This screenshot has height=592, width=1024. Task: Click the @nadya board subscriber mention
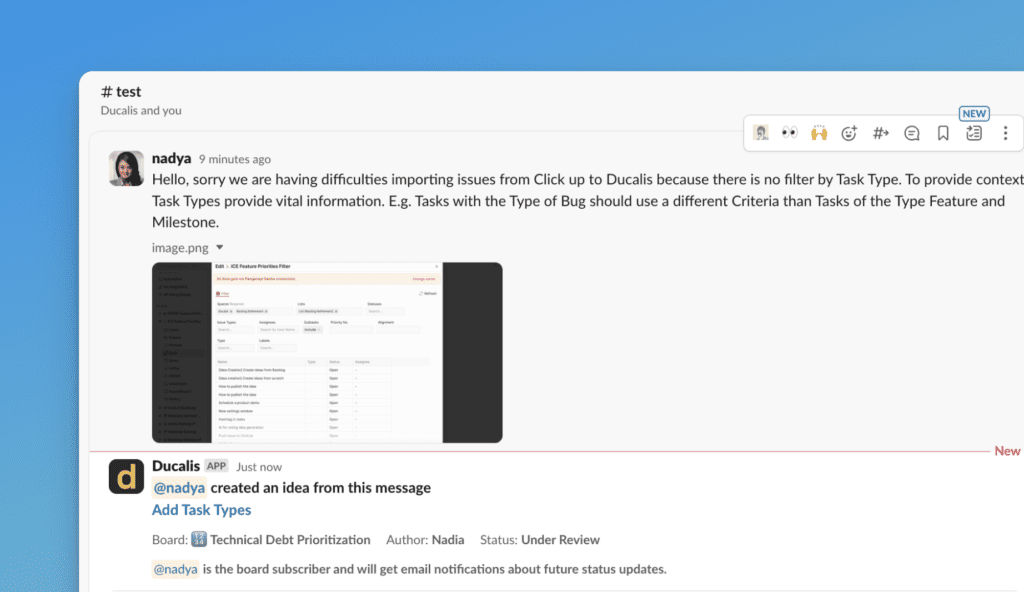[x=175, y=569]
